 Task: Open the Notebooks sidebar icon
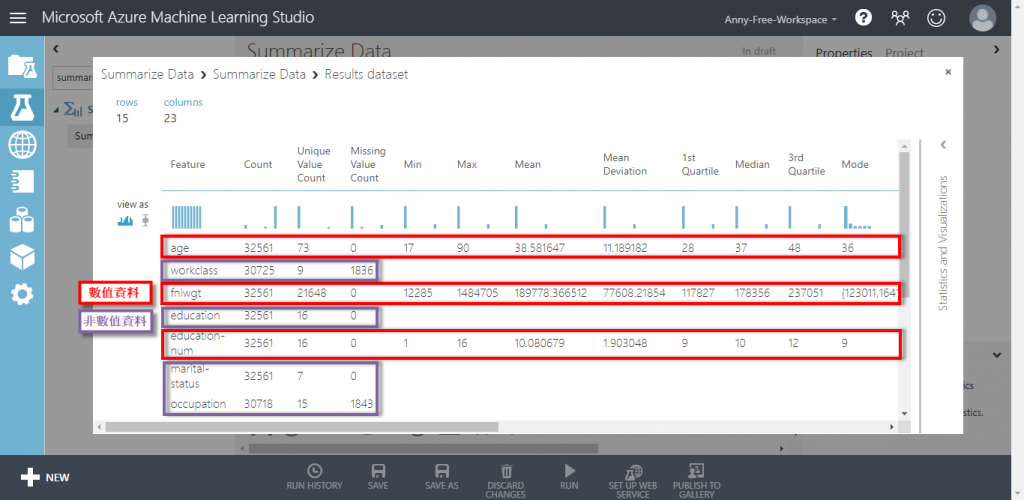[22, 182]
